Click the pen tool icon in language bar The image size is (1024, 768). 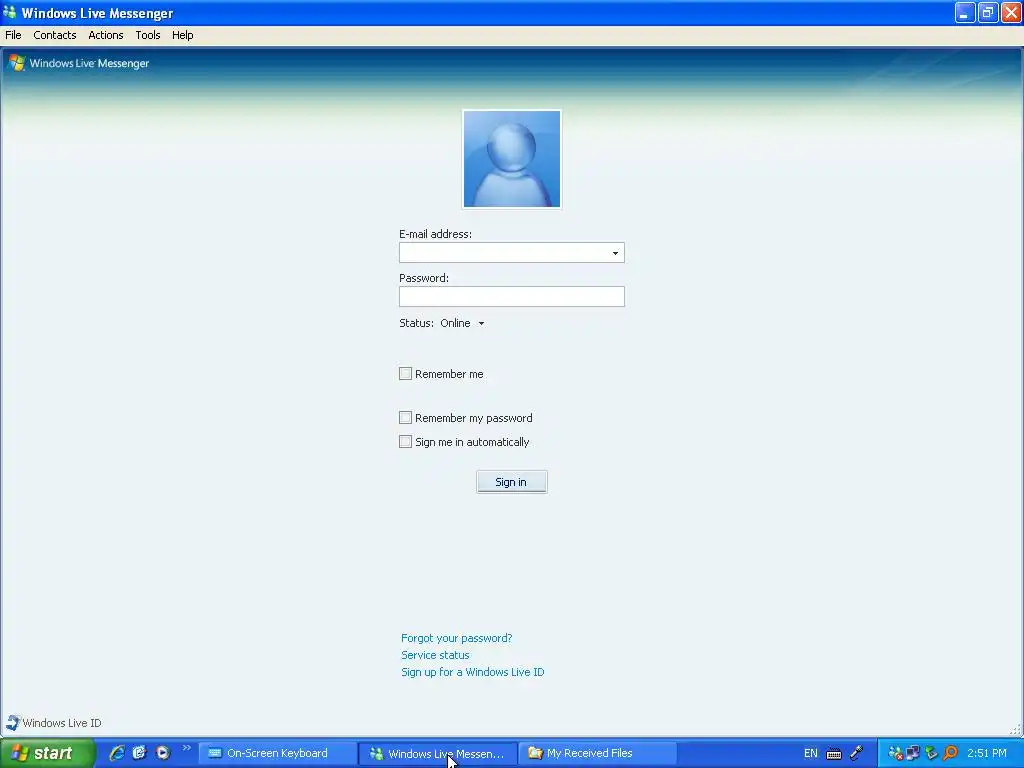coord(856,753)
